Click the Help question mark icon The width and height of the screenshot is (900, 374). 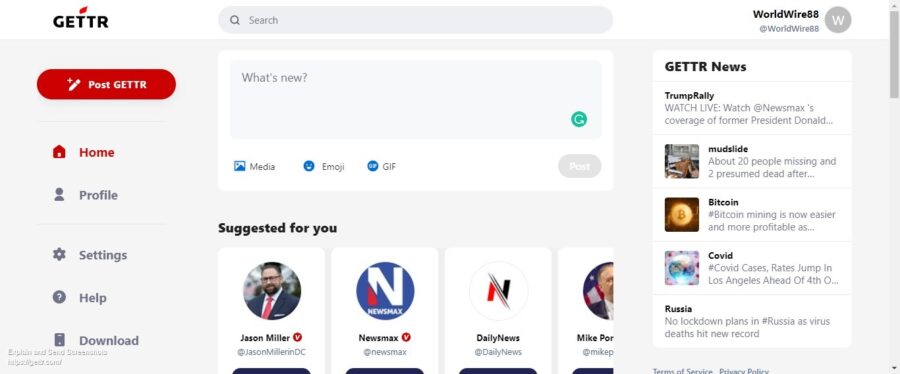(59, 297)
